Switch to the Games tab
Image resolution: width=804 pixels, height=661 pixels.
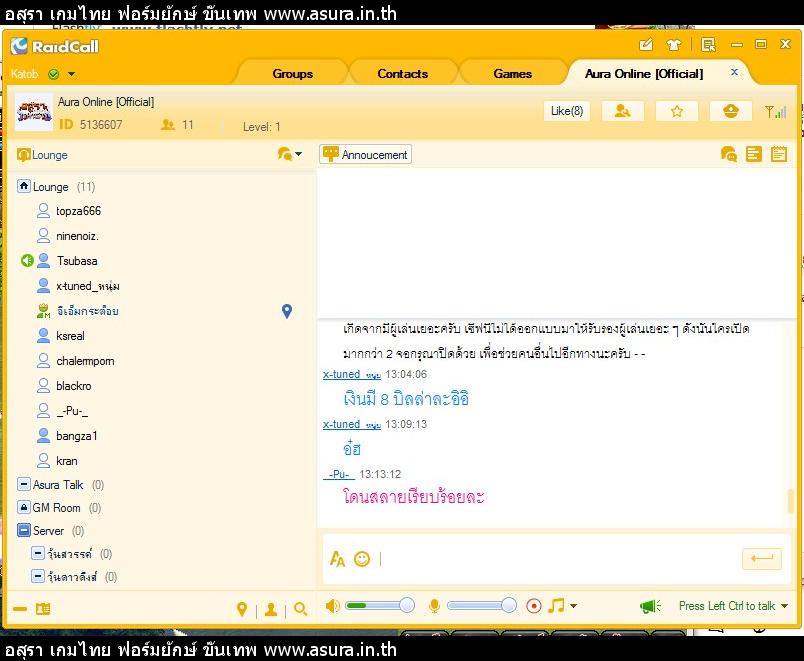pyautogui.click(x=512, y=74)
